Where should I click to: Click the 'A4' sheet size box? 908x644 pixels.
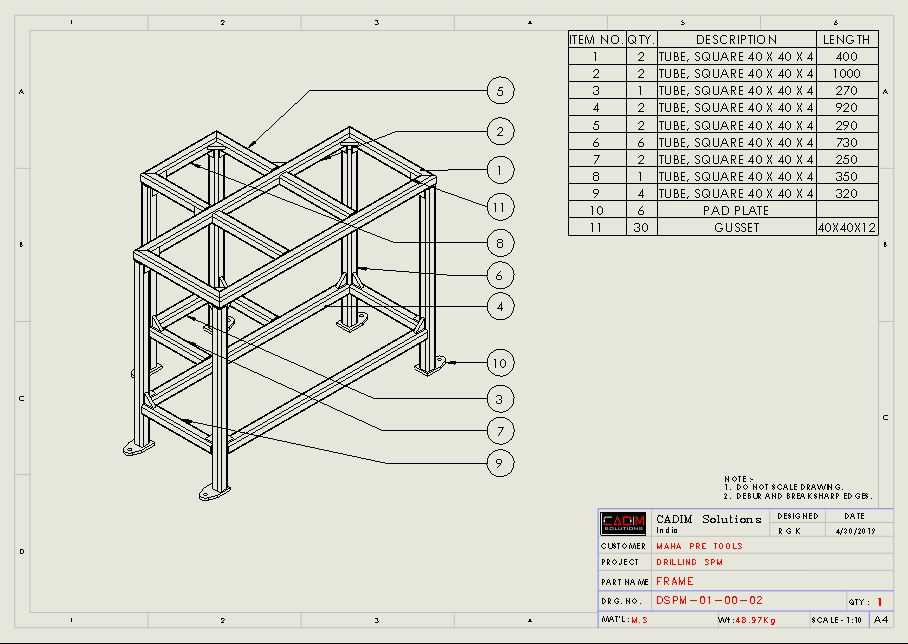[881, 620]
